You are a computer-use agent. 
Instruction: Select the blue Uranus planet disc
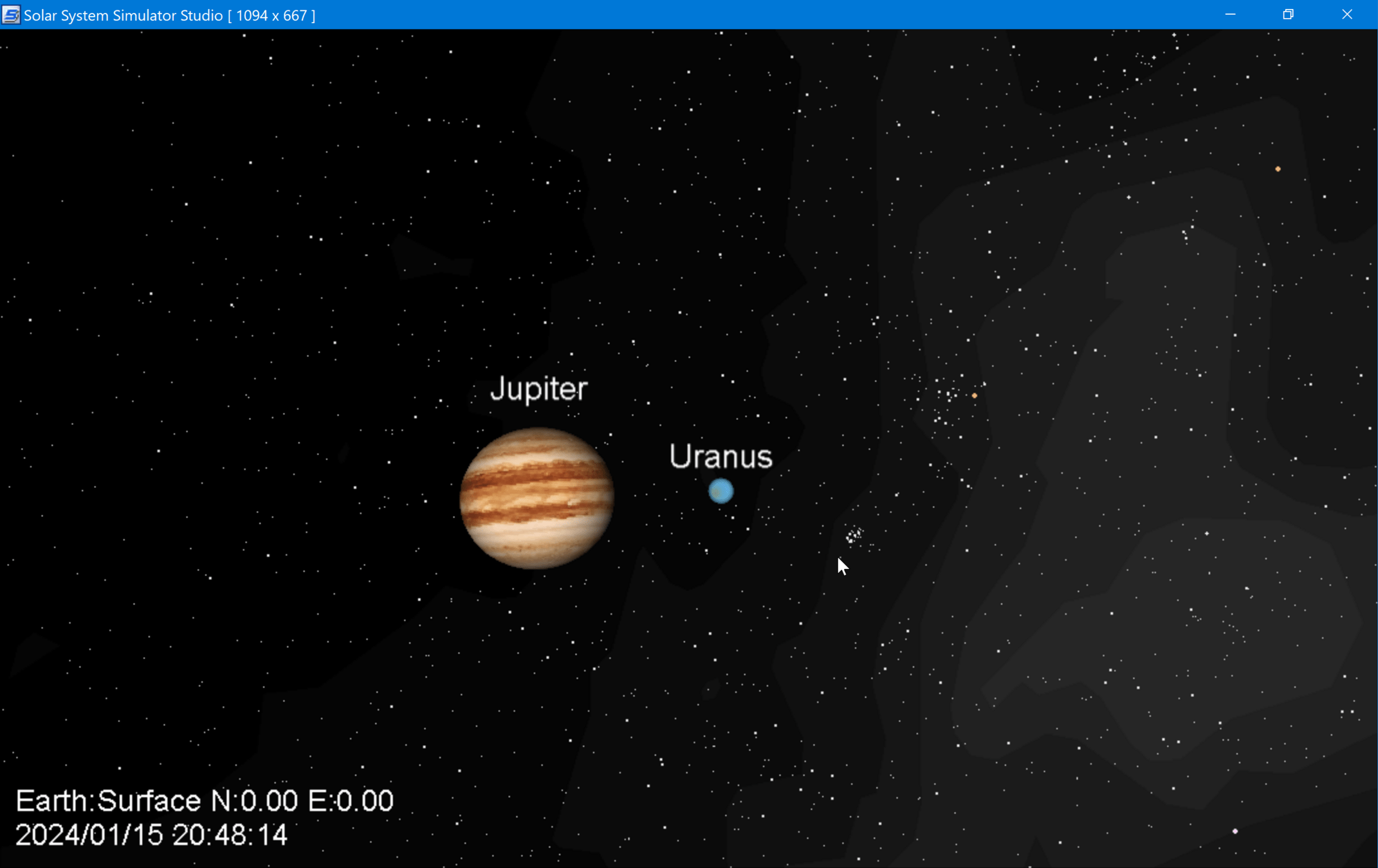[x=721, y=491]
